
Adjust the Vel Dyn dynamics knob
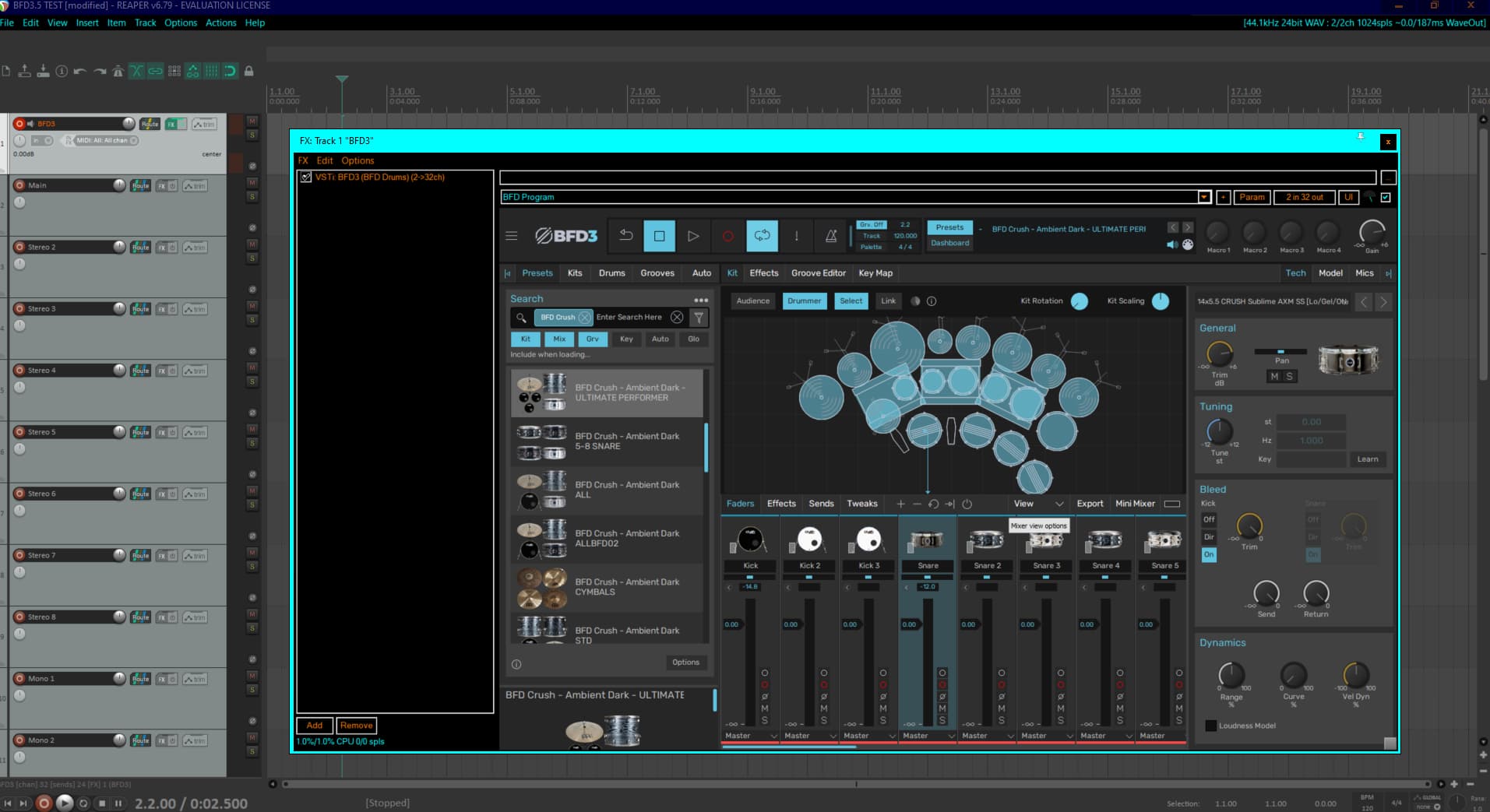pyautogui.click(x=1355, y=674)
